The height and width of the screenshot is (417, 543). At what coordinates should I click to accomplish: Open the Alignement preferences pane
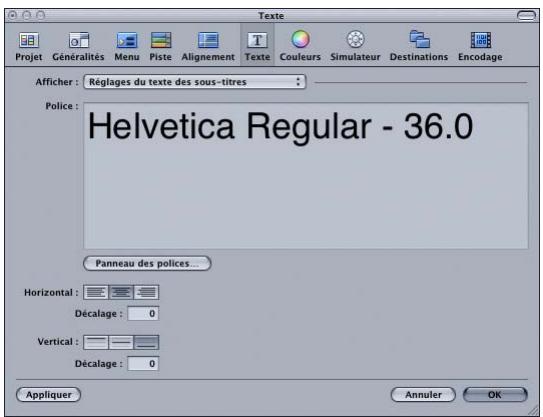click(x=208, y=46)
